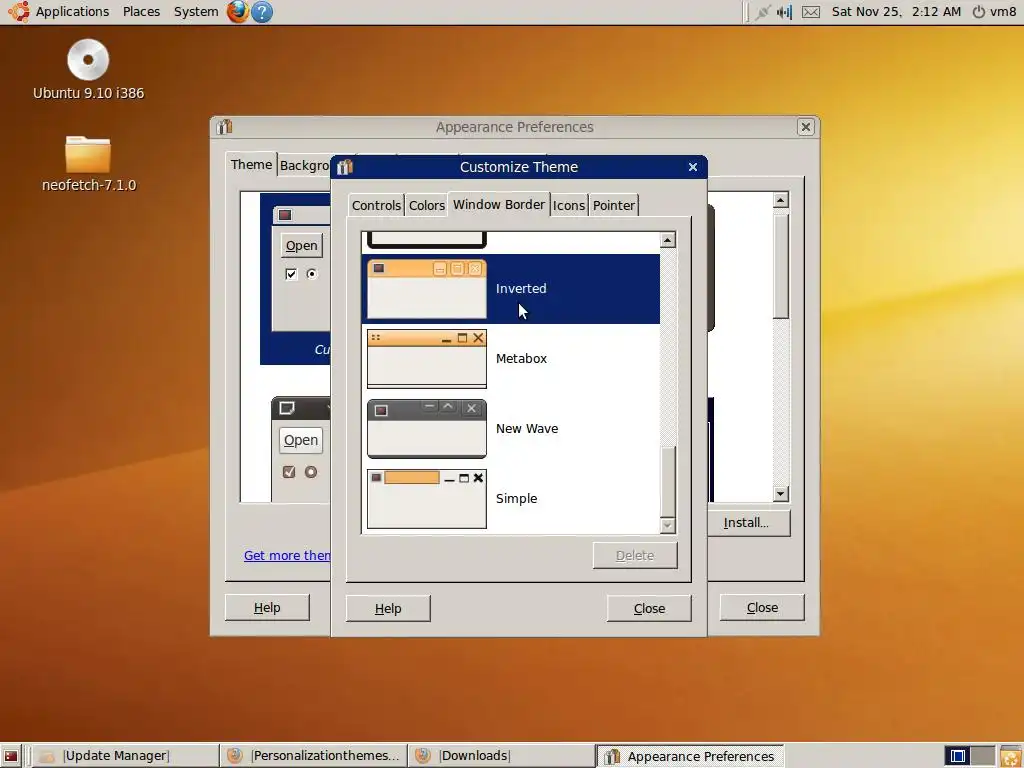The width and height of the screenshot is (1024, 768).
Task: Select the Simple window border thumbnail
Action: point(426,498)
